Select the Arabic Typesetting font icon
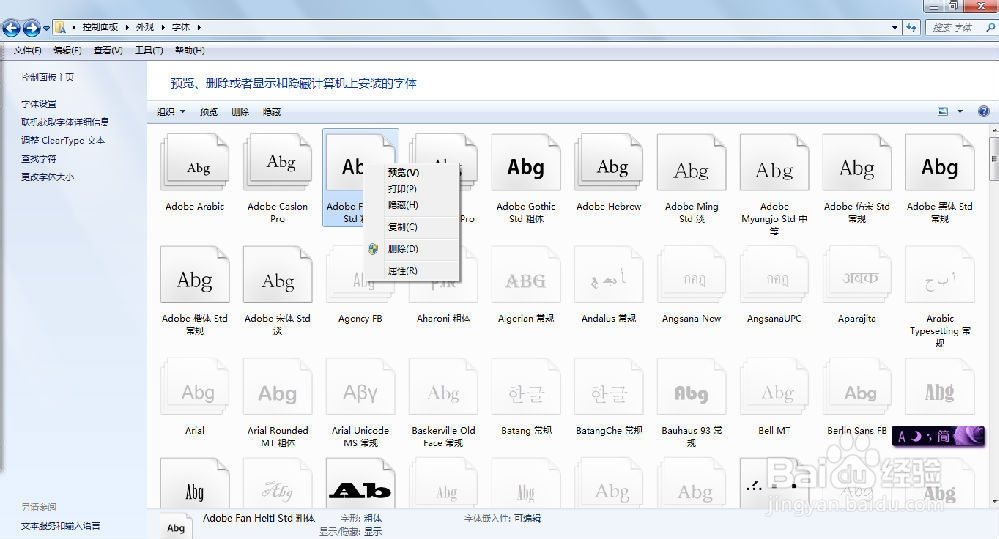The image size is (999, 539). 940,275
